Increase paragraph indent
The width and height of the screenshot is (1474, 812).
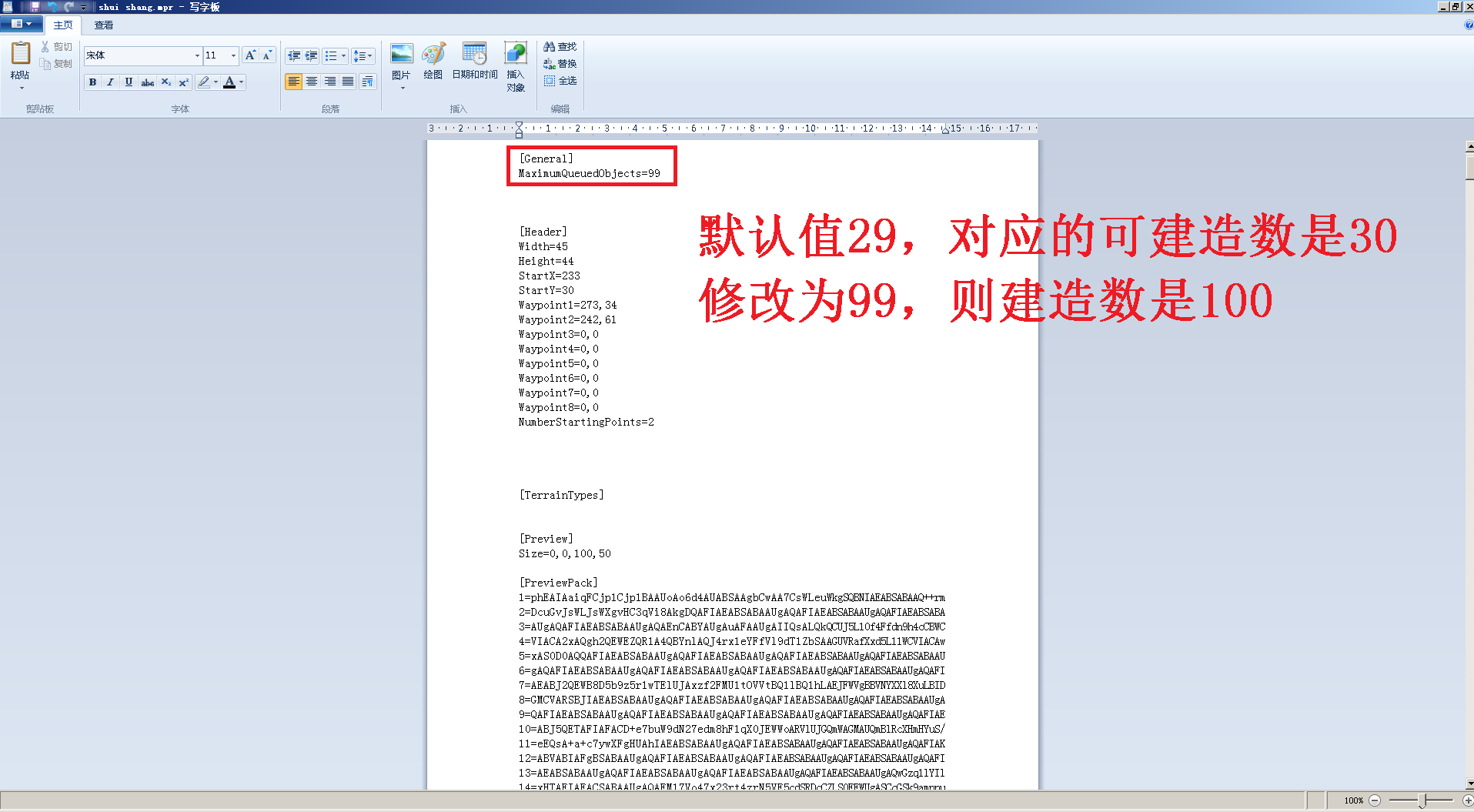click(x=311, y=56)
